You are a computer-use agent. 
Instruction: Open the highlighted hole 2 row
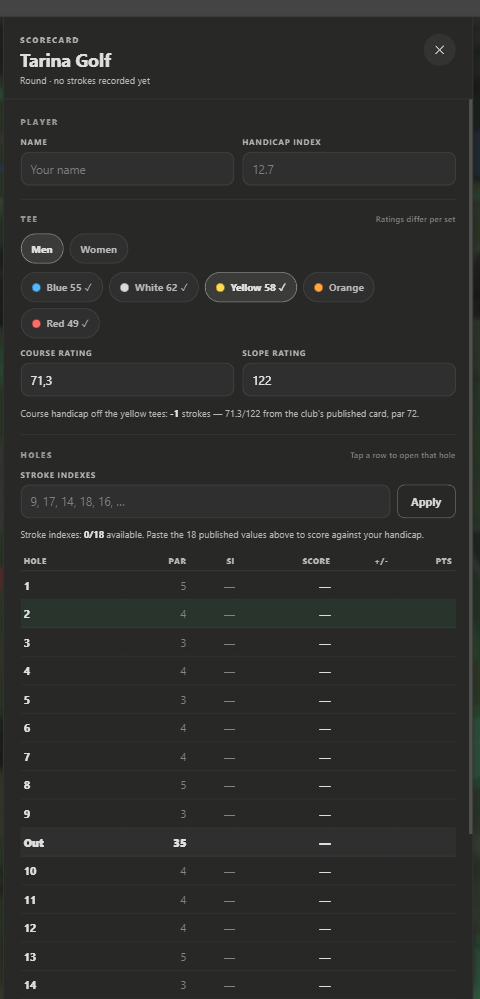(x=238, y=614)
